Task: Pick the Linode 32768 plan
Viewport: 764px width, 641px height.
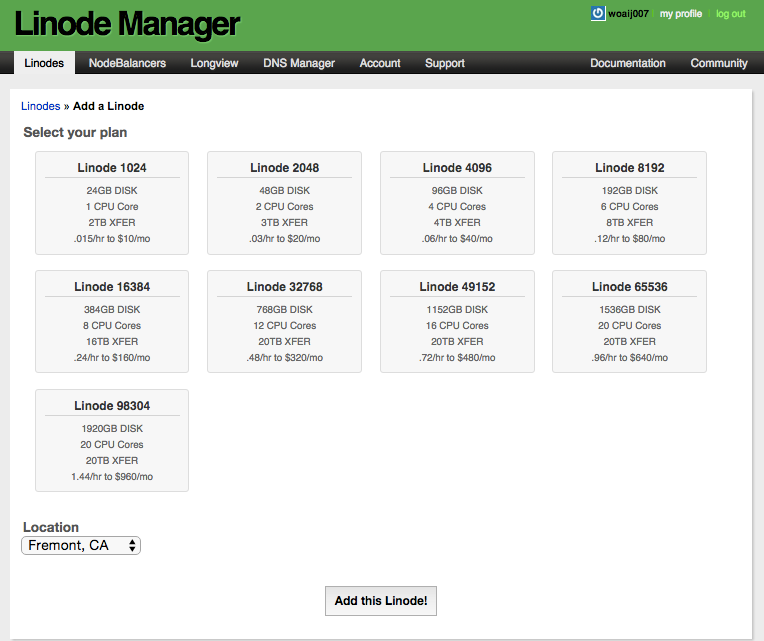Action: point(285,321)
